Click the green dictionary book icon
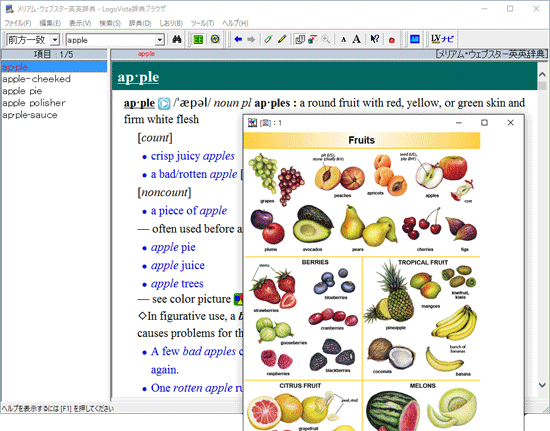Screen dimensions: 550x431 pos(199,39)
